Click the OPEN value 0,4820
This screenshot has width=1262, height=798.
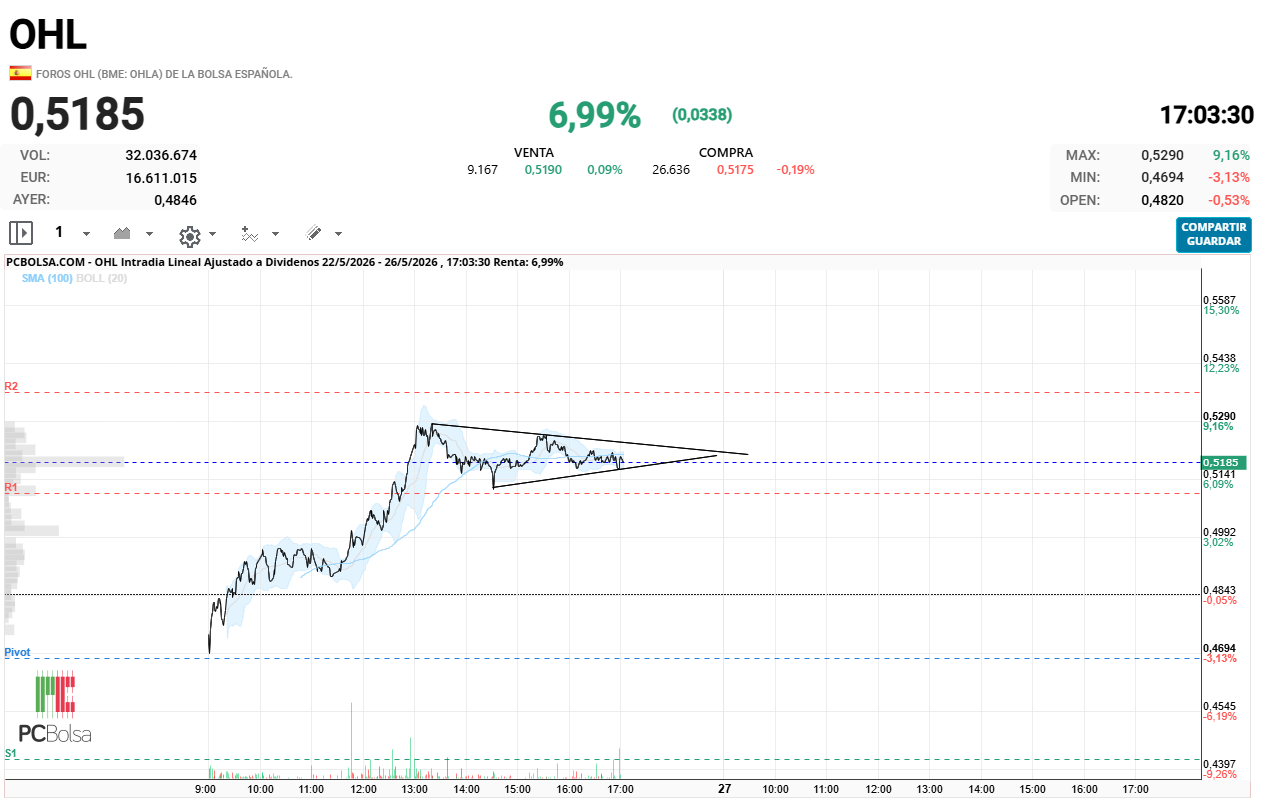tap(1162, 200)
